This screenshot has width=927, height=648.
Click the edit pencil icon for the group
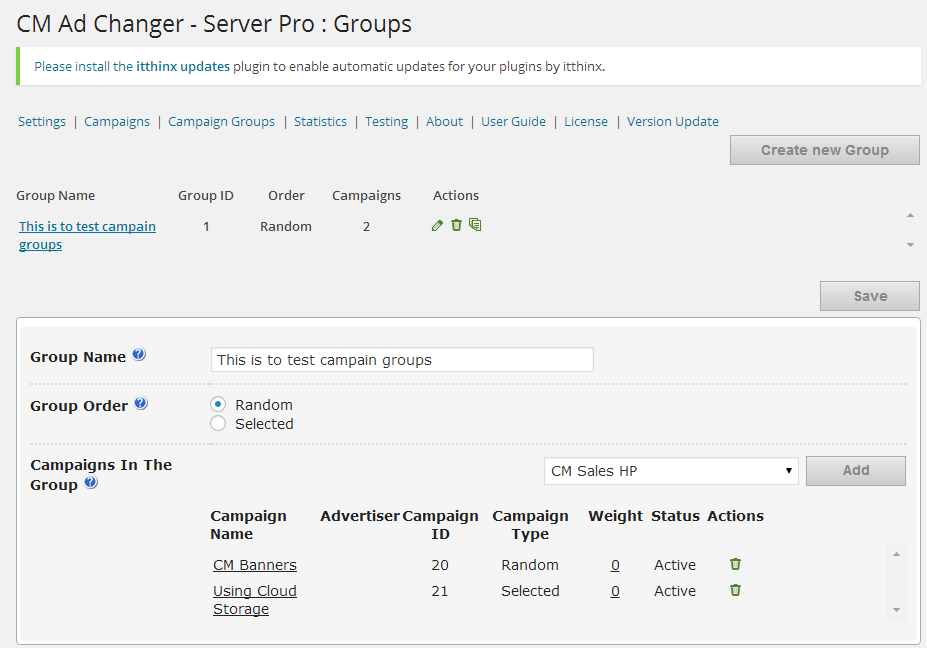pyautogui.click(x=437, y=226)
